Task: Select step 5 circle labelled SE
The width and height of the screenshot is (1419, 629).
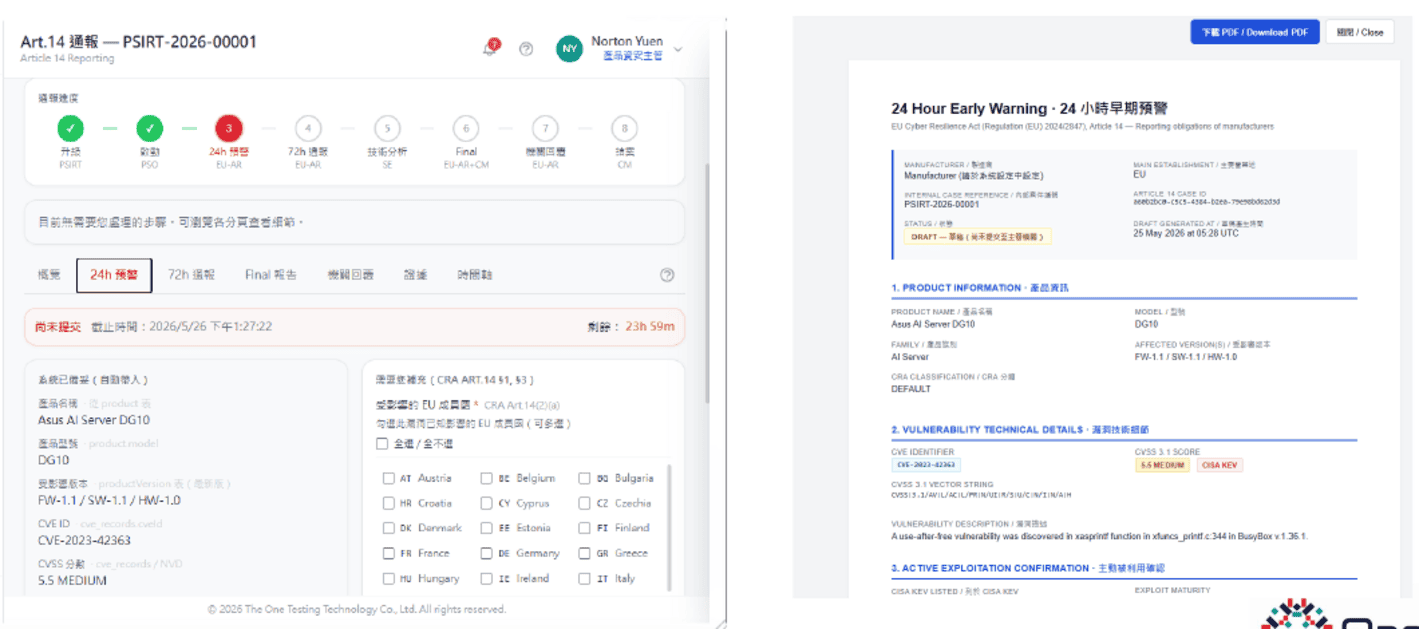Action: [387, 128]
